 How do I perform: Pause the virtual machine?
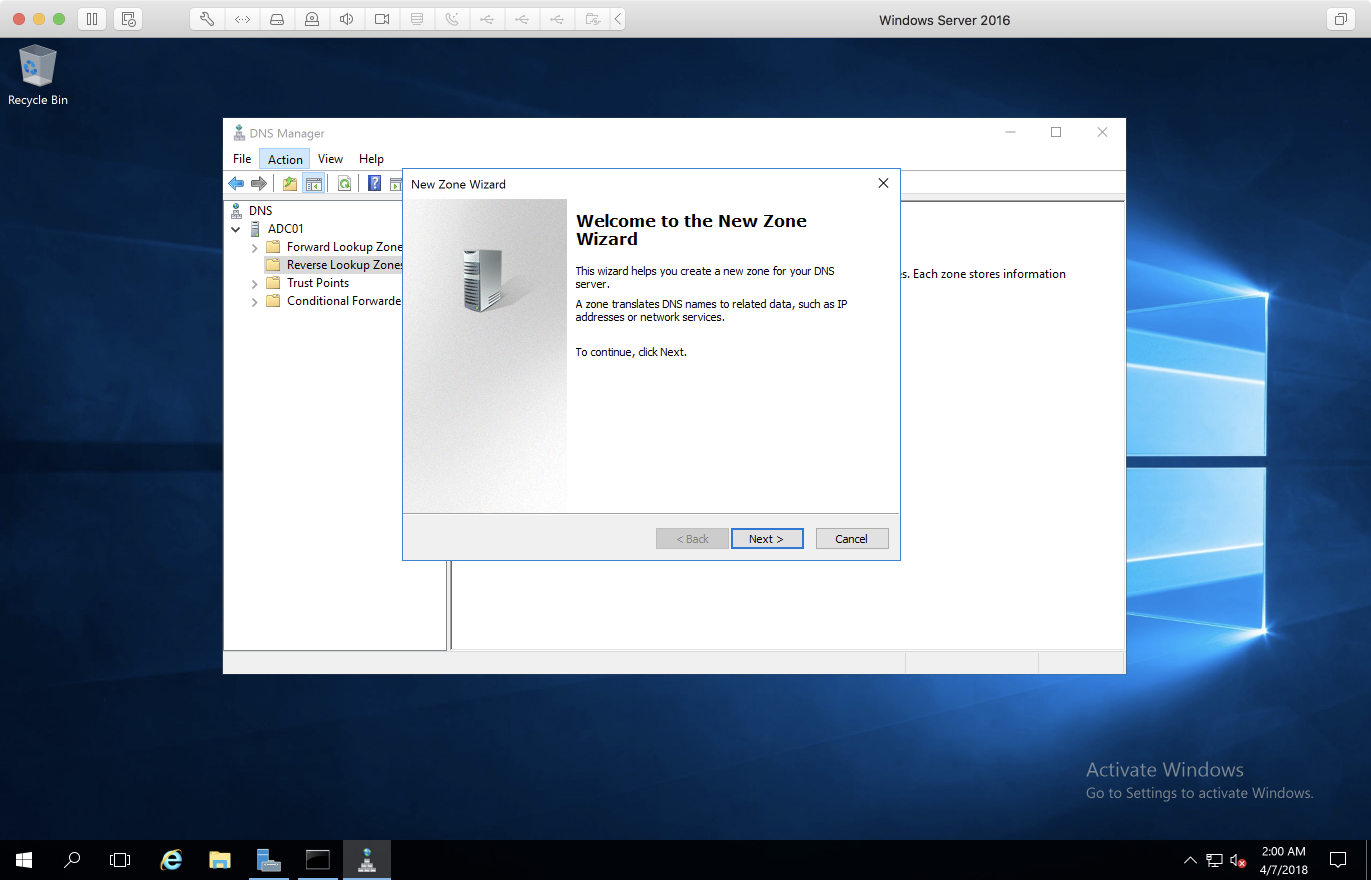[91, 19]
